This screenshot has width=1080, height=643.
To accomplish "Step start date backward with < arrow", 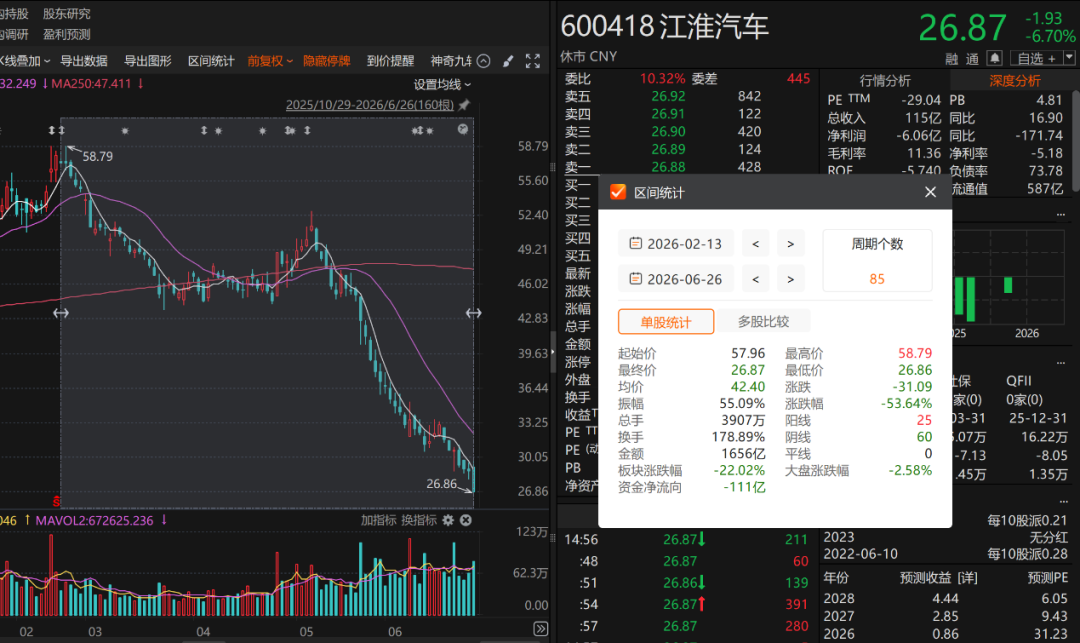I will point(756,244).
